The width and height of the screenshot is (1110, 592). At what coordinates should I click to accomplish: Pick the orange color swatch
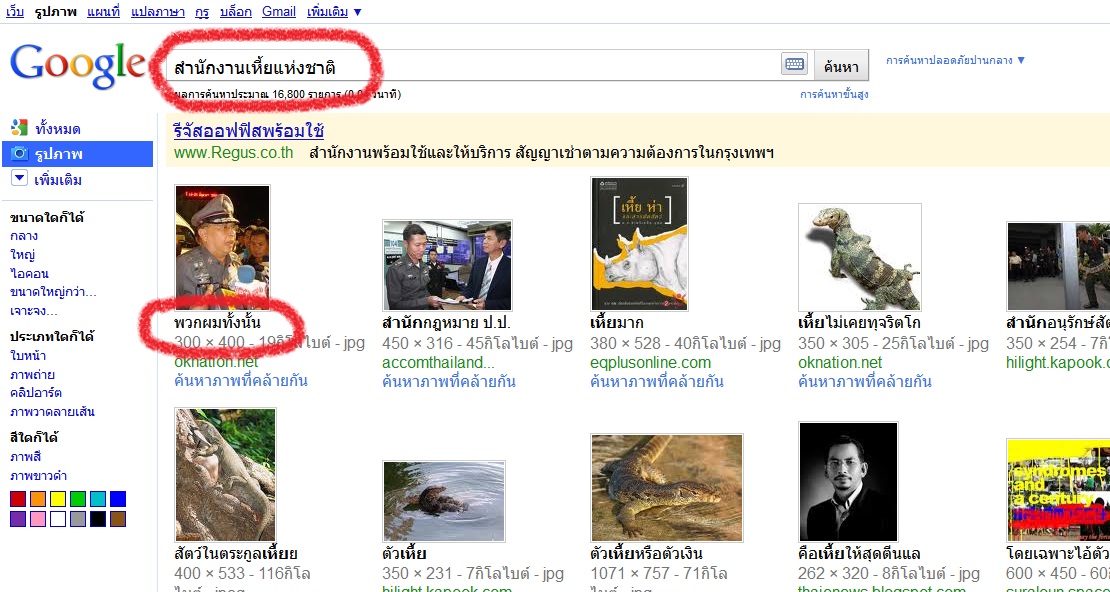click(38, 499)
